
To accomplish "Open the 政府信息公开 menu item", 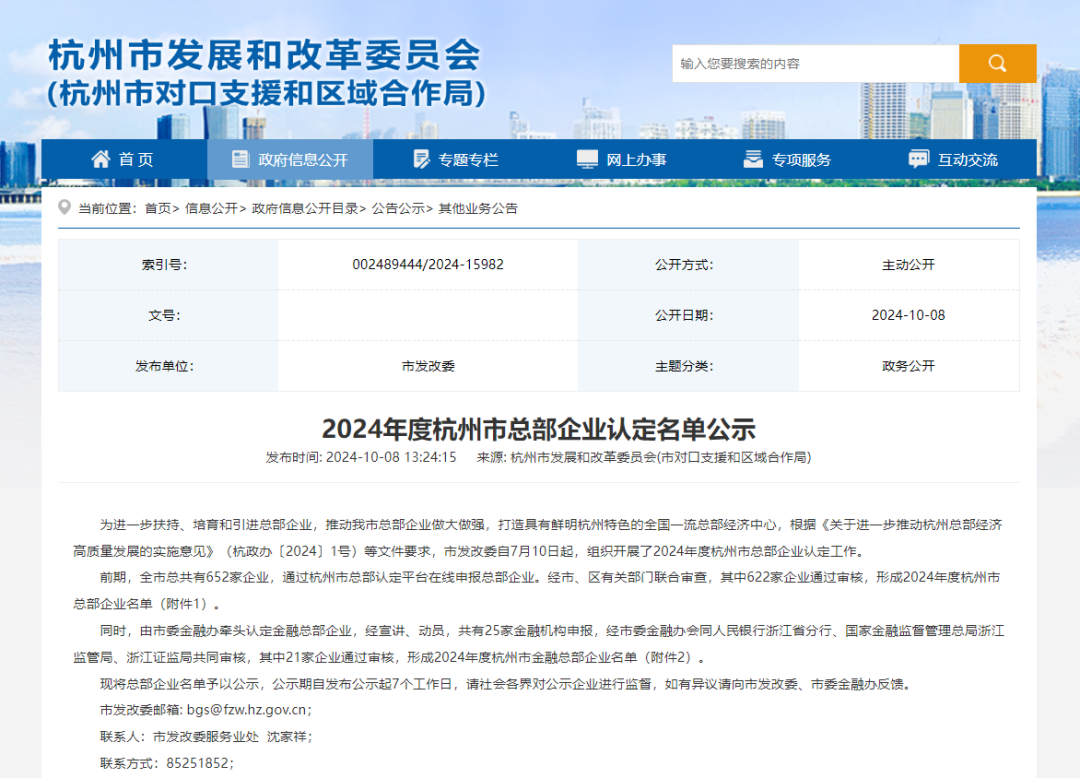I will [x=290, y=160].
